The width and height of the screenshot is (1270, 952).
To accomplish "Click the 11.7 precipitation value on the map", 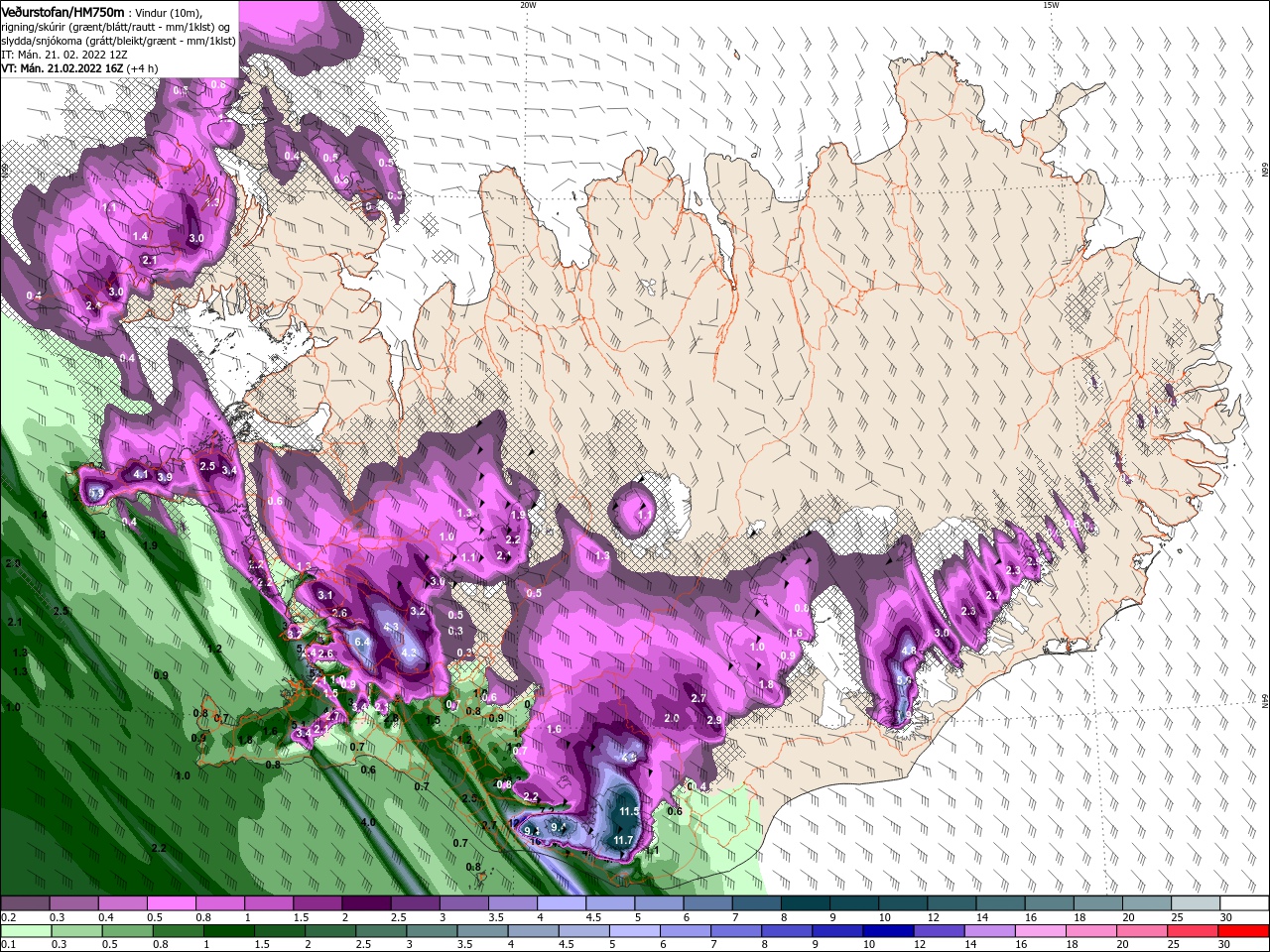I will (623, 840).
